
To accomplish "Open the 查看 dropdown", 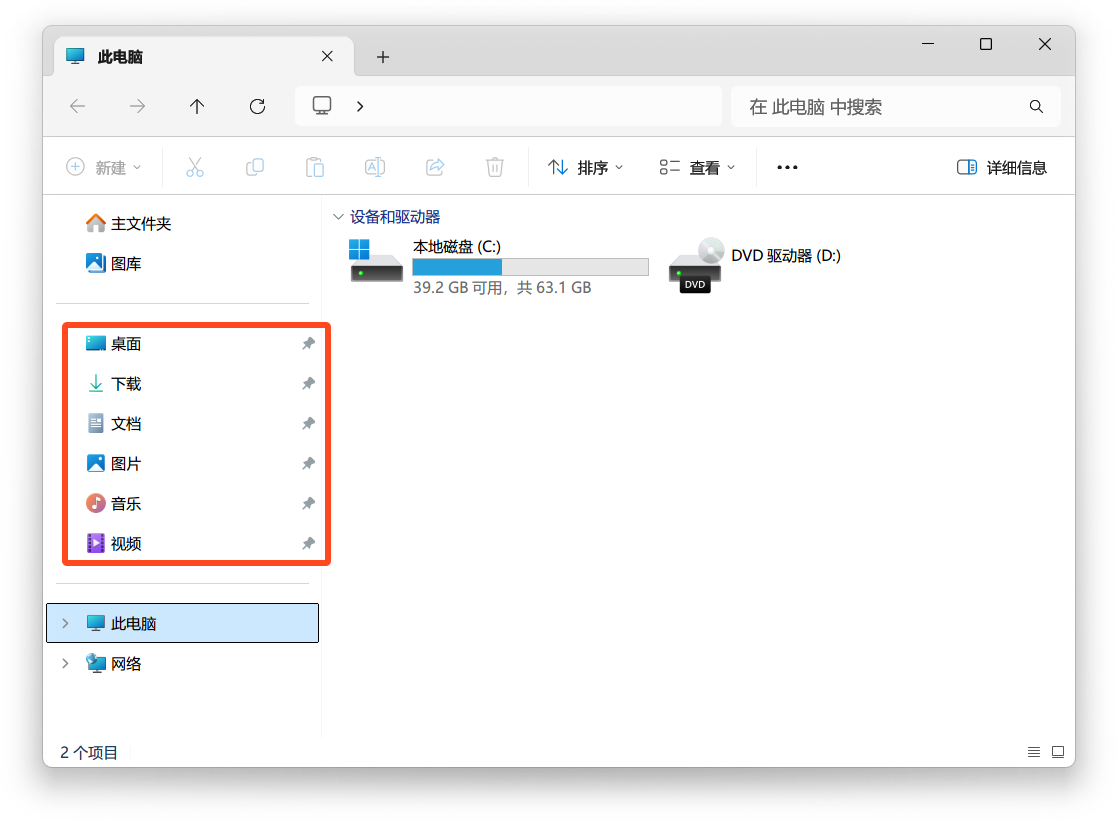I will 697,167.
